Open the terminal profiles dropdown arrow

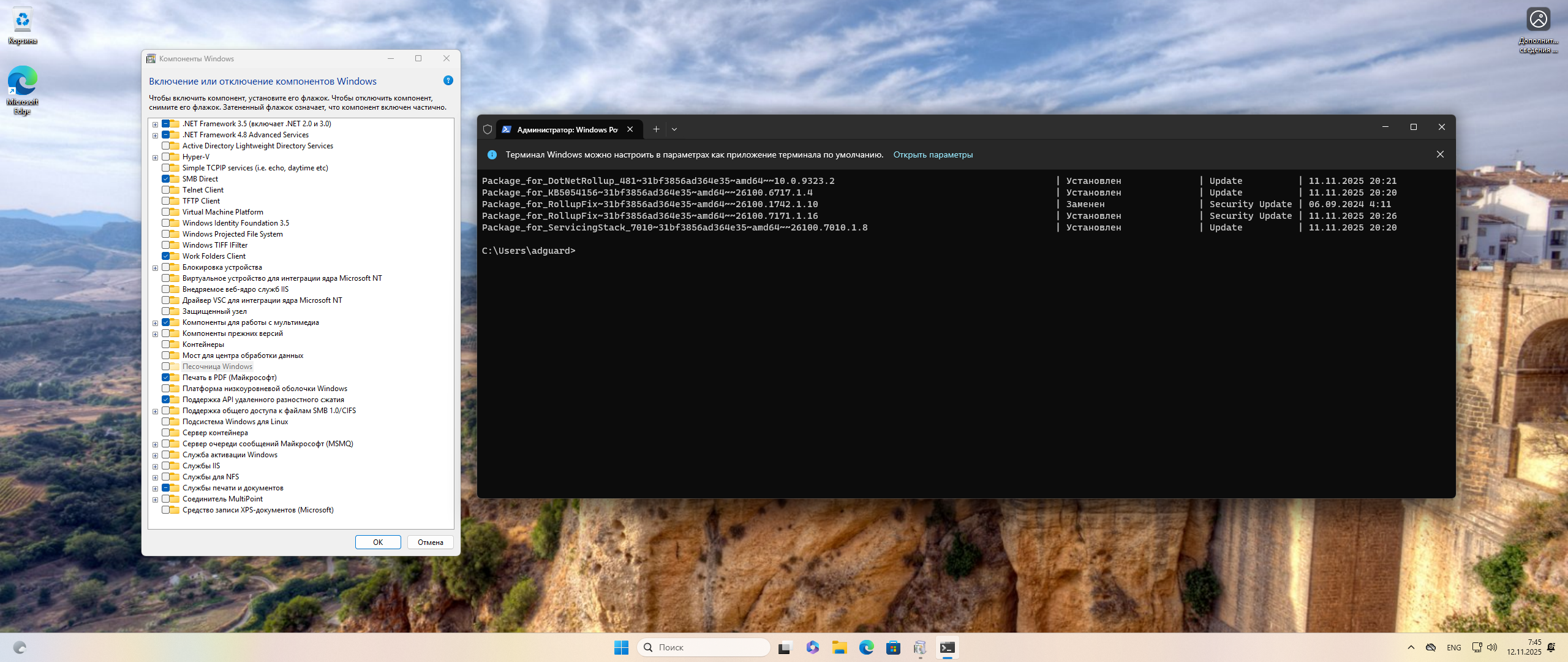point(674,129)
